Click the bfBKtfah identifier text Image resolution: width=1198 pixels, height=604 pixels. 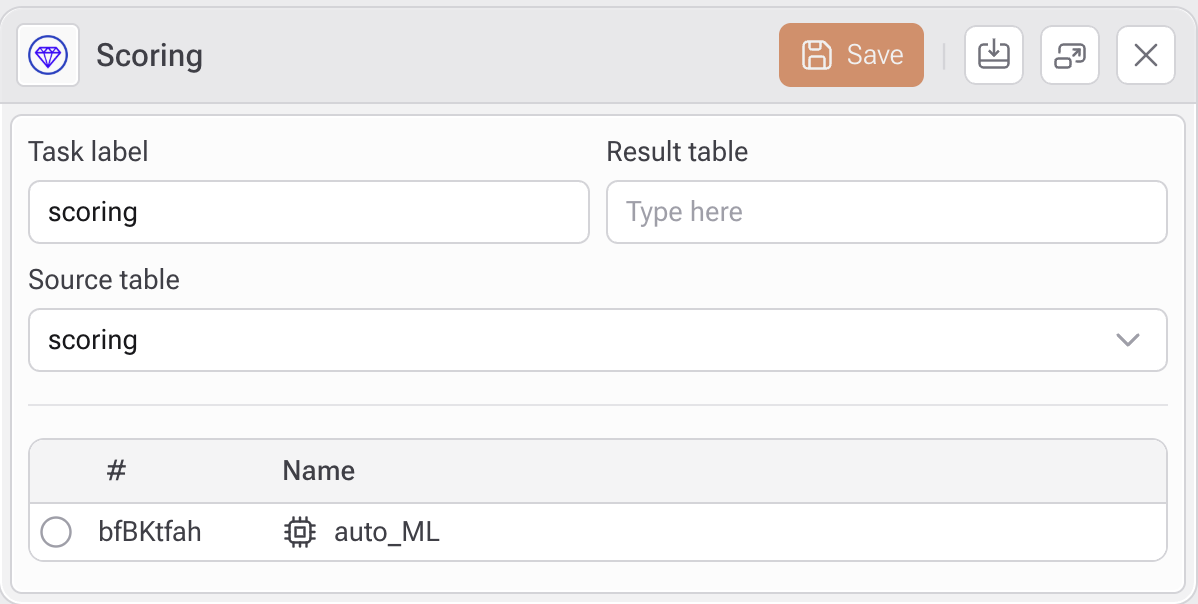coord(150,532)
